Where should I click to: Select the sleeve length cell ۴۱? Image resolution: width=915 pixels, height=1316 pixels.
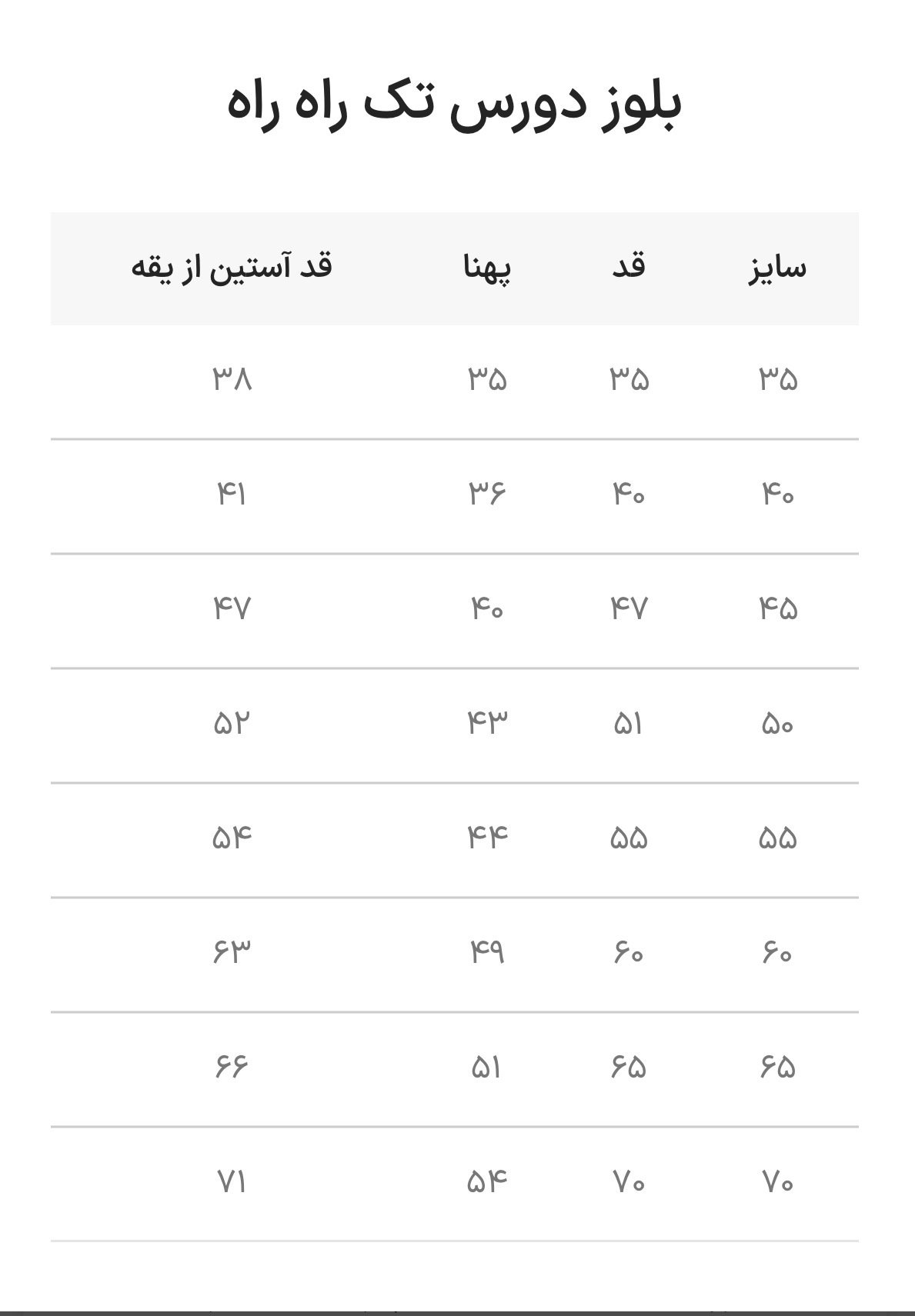(x=232, y=494)
